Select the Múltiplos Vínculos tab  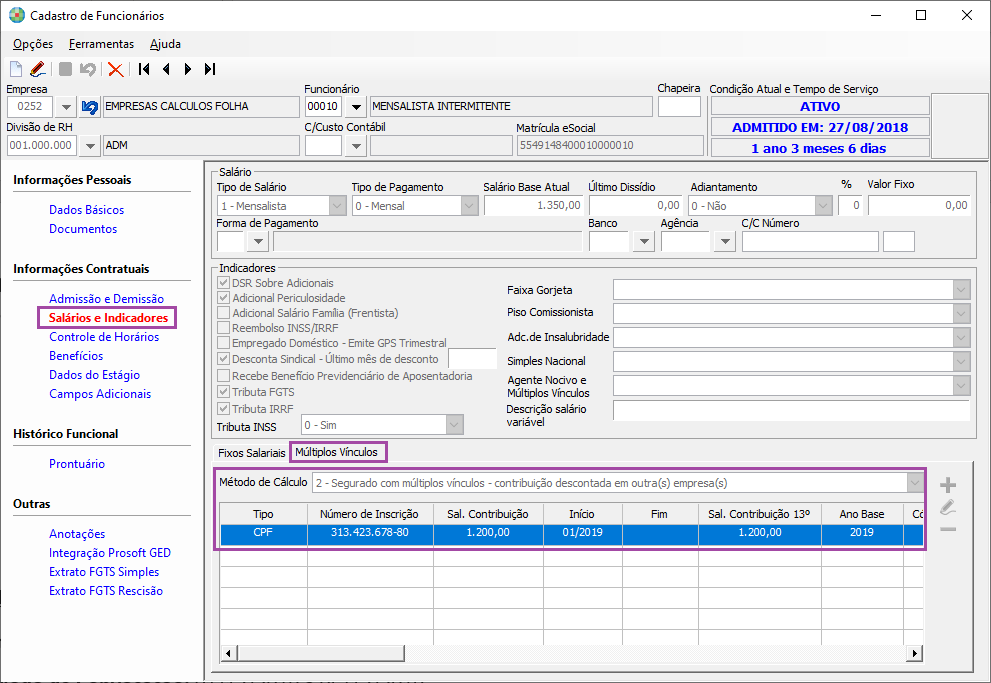pyautogui.click(x=336, y=452)
